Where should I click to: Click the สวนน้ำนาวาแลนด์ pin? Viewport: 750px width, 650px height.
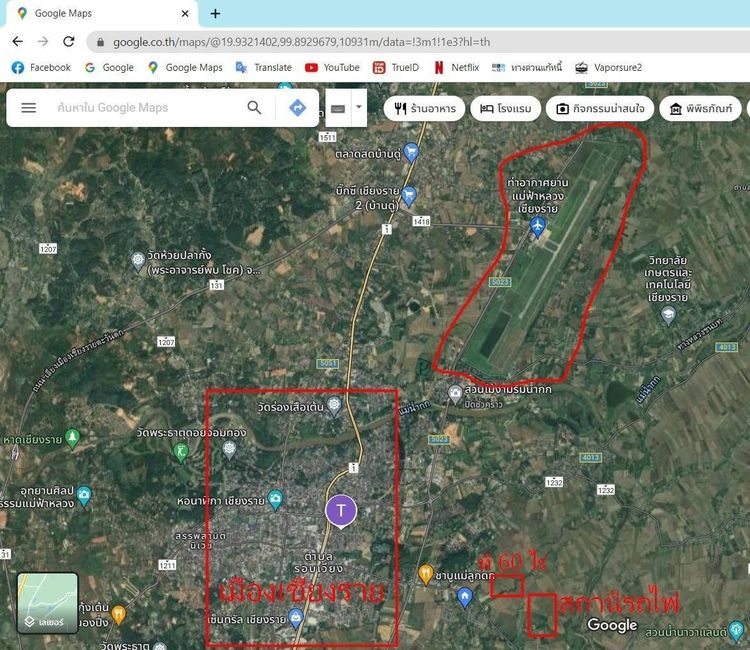pos(736,630)
